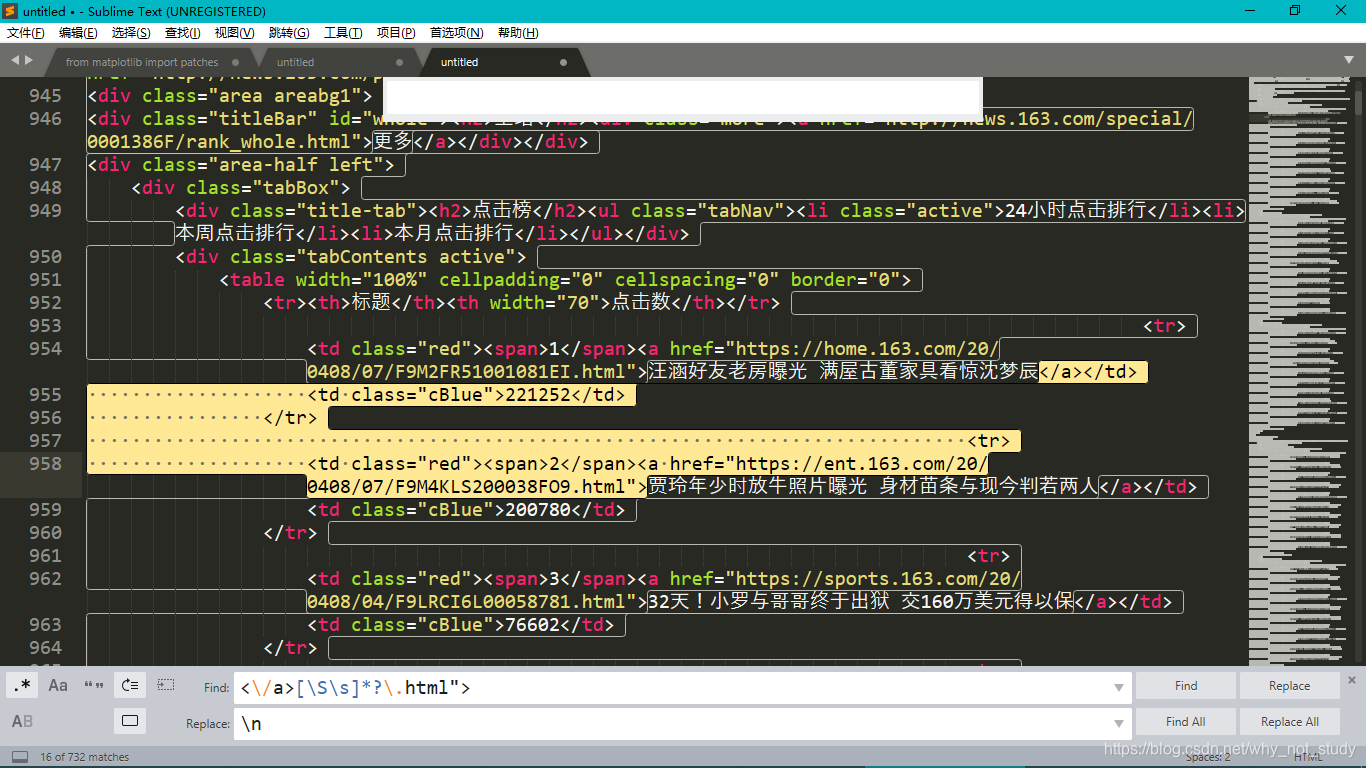Open the 文件(F) menu
The height and width of the screenshot is (768, 1366).
26,33
